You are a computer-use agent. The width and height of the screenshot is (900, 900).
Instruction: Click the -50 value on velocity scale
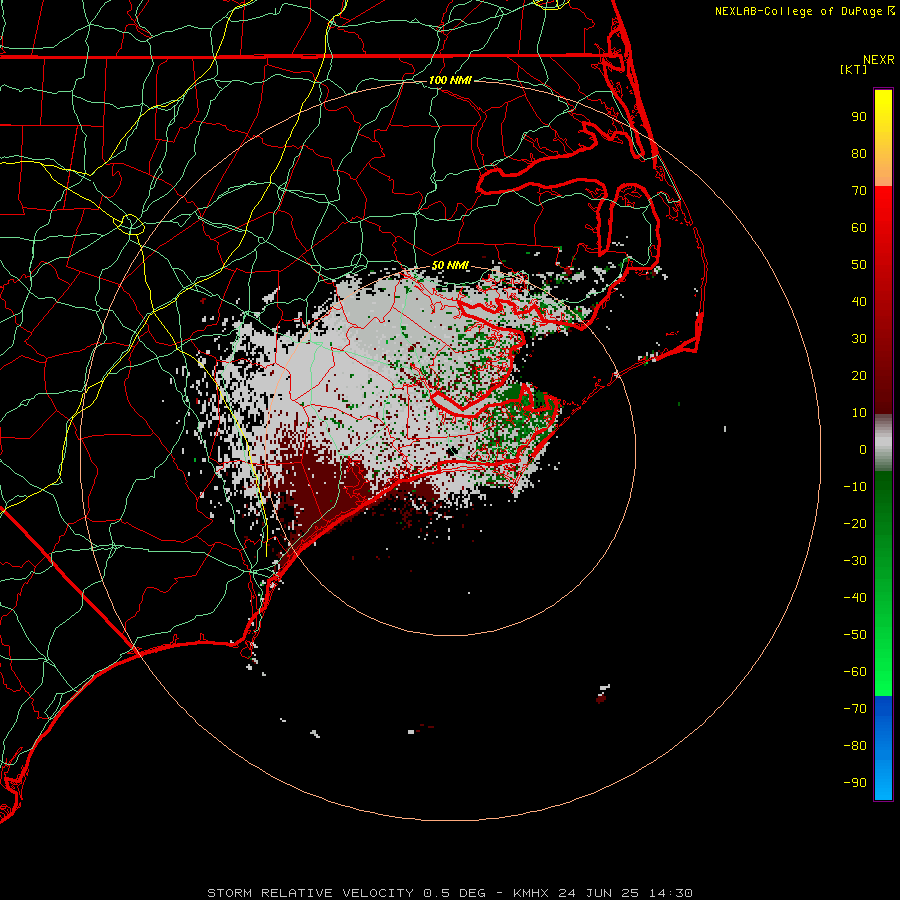coord(855,635)
